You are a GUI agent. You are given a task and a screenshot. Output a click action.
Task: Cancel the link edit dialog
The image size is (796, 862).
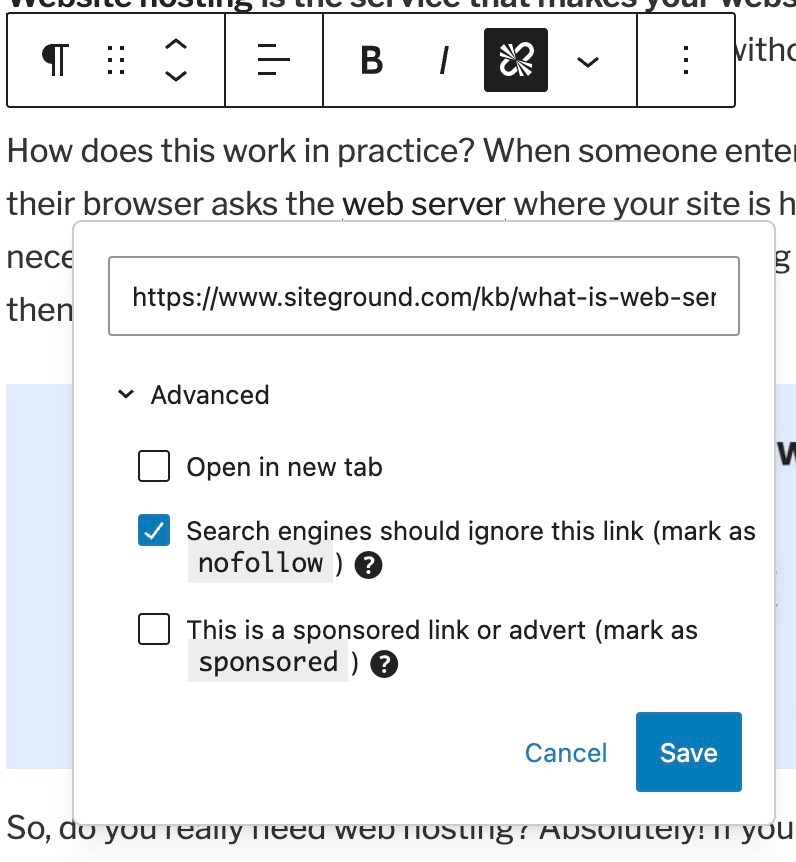[565, 752]
